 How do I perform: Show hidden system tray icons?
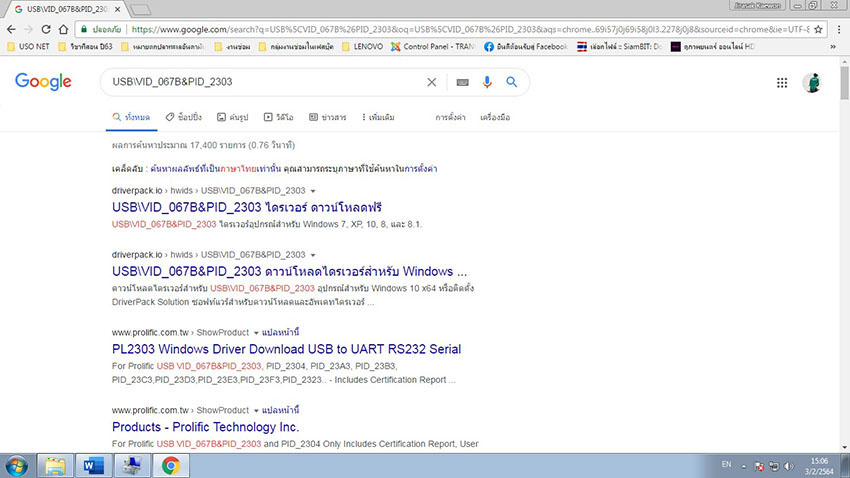(x=744, y=466)
